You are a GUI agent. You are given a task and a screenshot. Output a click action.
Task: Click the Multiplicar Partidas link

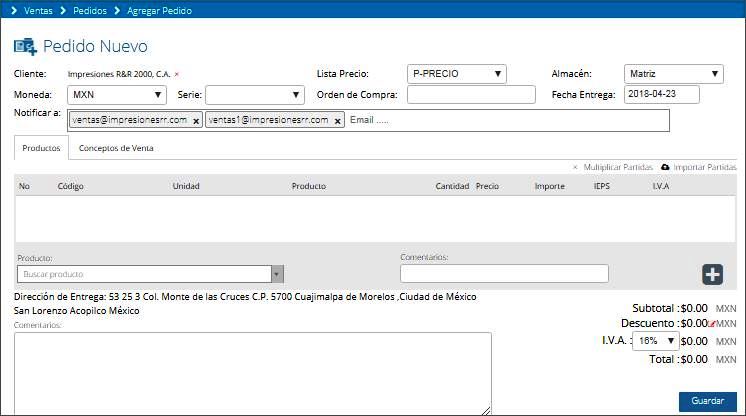618,167
